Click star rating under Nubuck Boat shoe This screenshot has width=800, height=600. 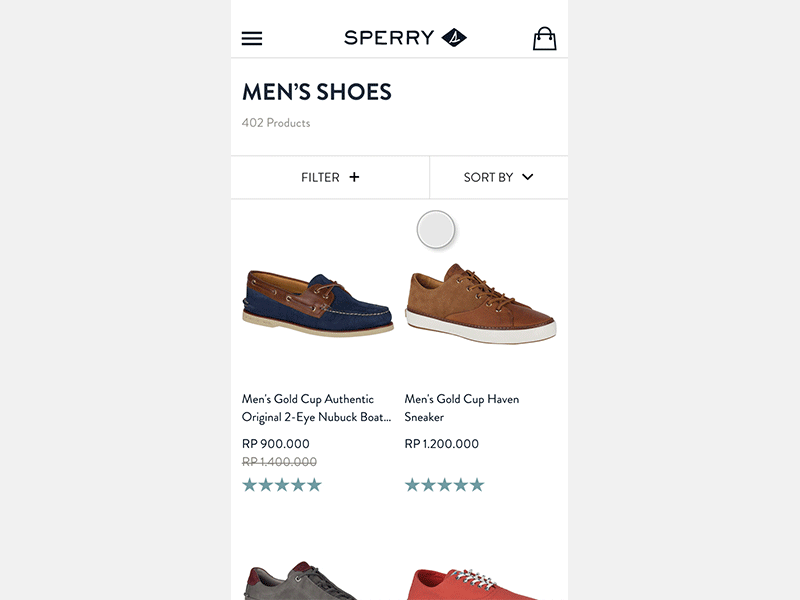(x=282, y=485)
